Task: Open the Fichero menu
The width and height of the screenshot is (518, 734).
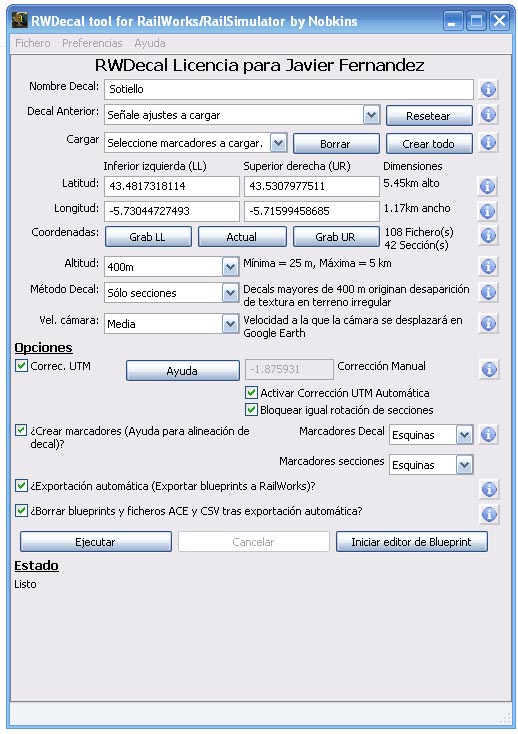Action: (33, 43)
